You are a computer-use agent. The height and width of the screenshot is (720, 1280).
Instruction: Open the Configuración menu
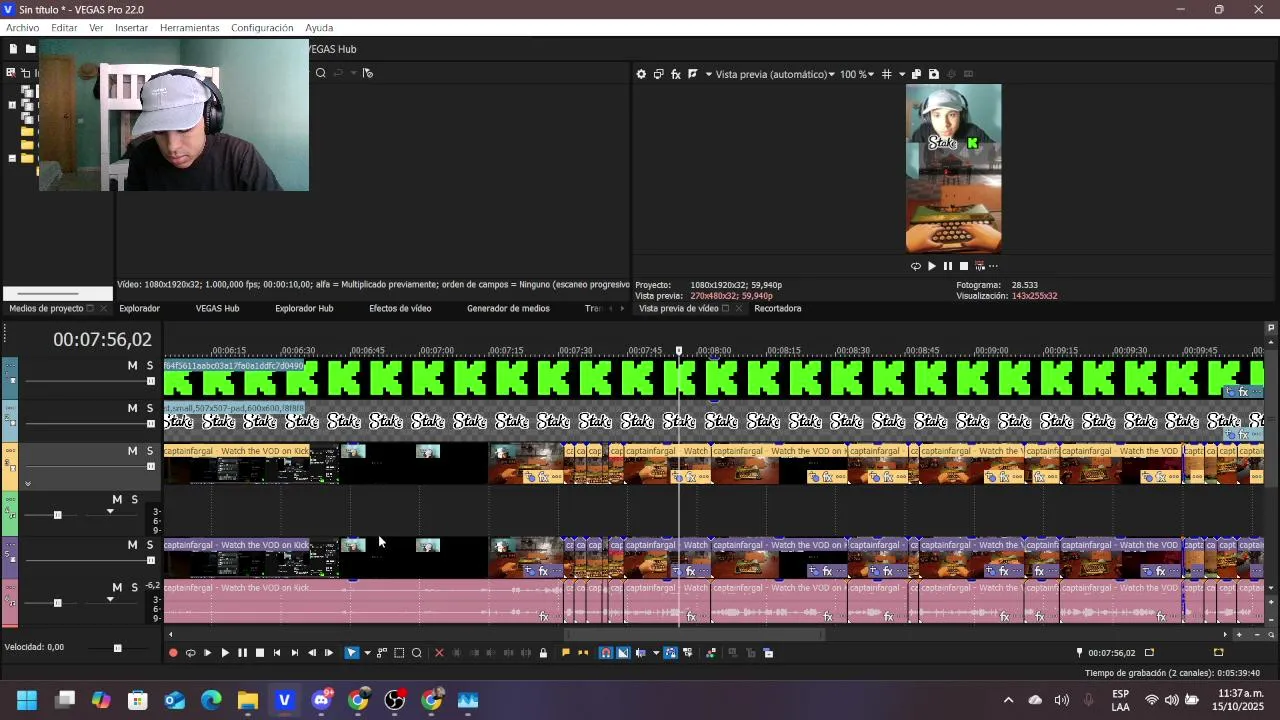[262, 28]
